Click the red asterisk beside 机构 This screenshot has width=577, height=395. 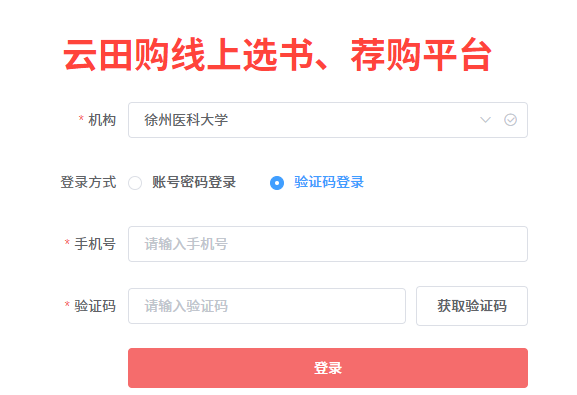point(81,119)
